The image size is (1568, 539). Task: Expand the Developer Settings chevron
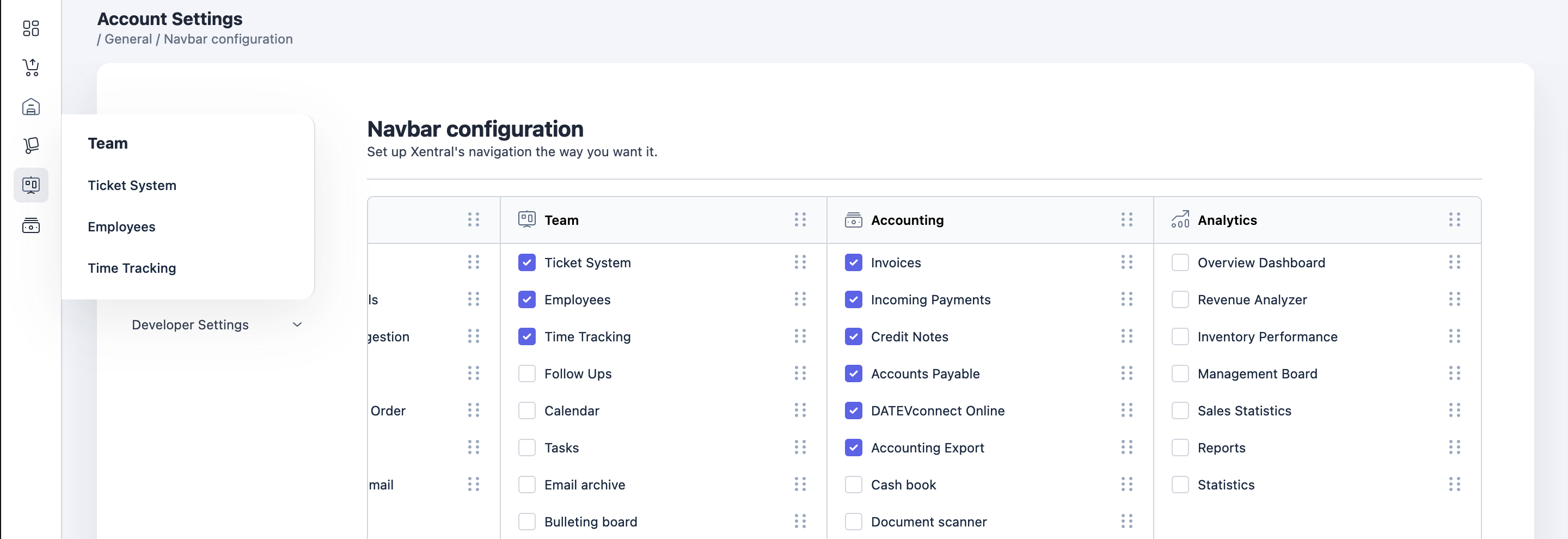point(297,325)
